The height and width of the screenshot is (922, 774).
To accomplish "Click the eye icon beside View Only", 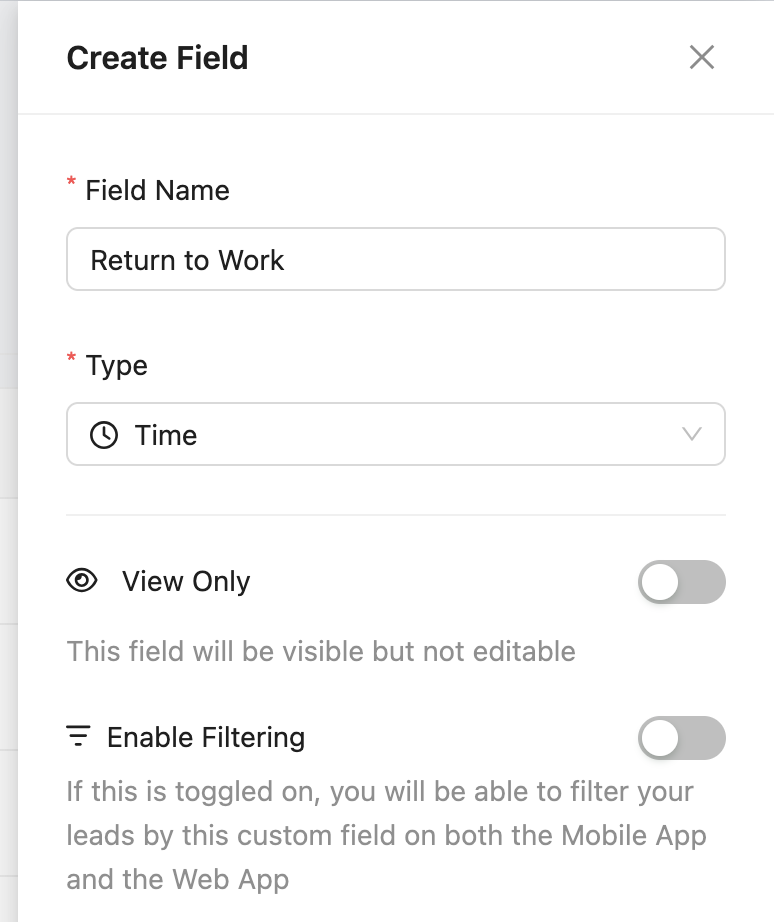I will [x=82, y=581].
